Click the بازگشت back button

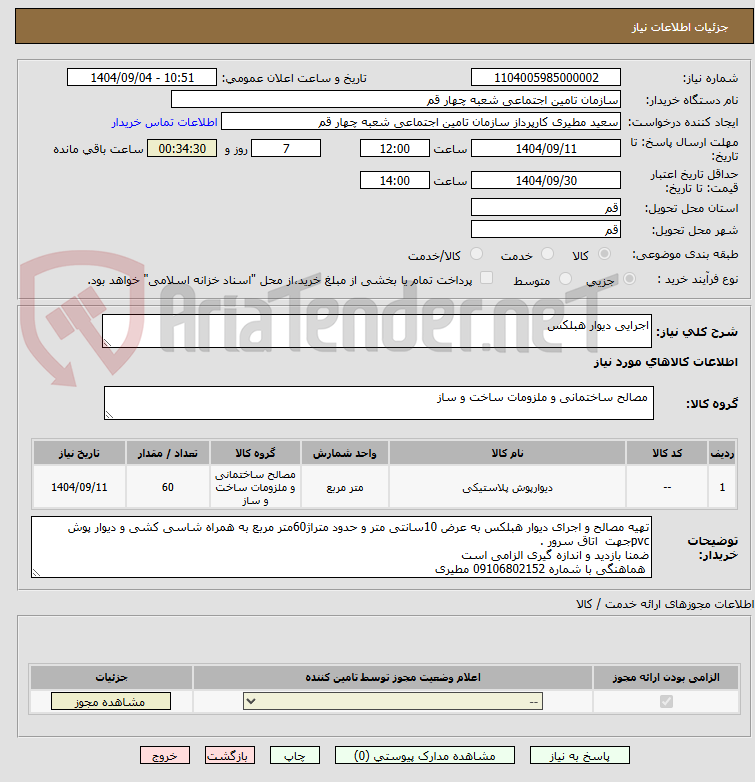(230, 756)
